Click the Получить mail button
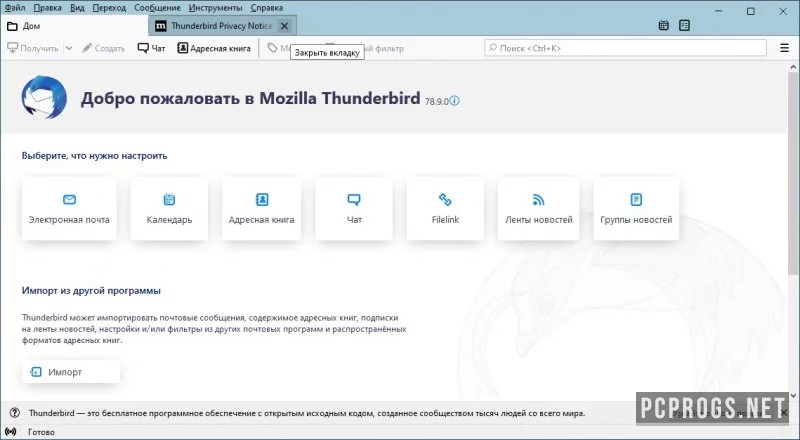The image size is (800, 440). click(33, 48)
